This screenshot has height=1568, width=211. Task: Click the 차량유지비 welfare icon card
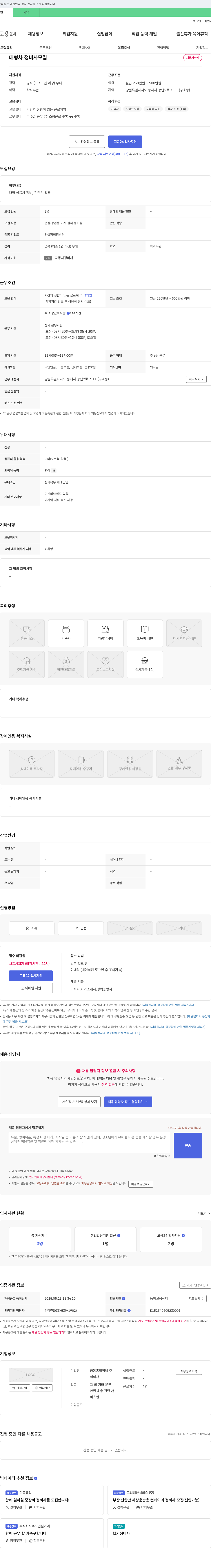click(x=105, y=633)
